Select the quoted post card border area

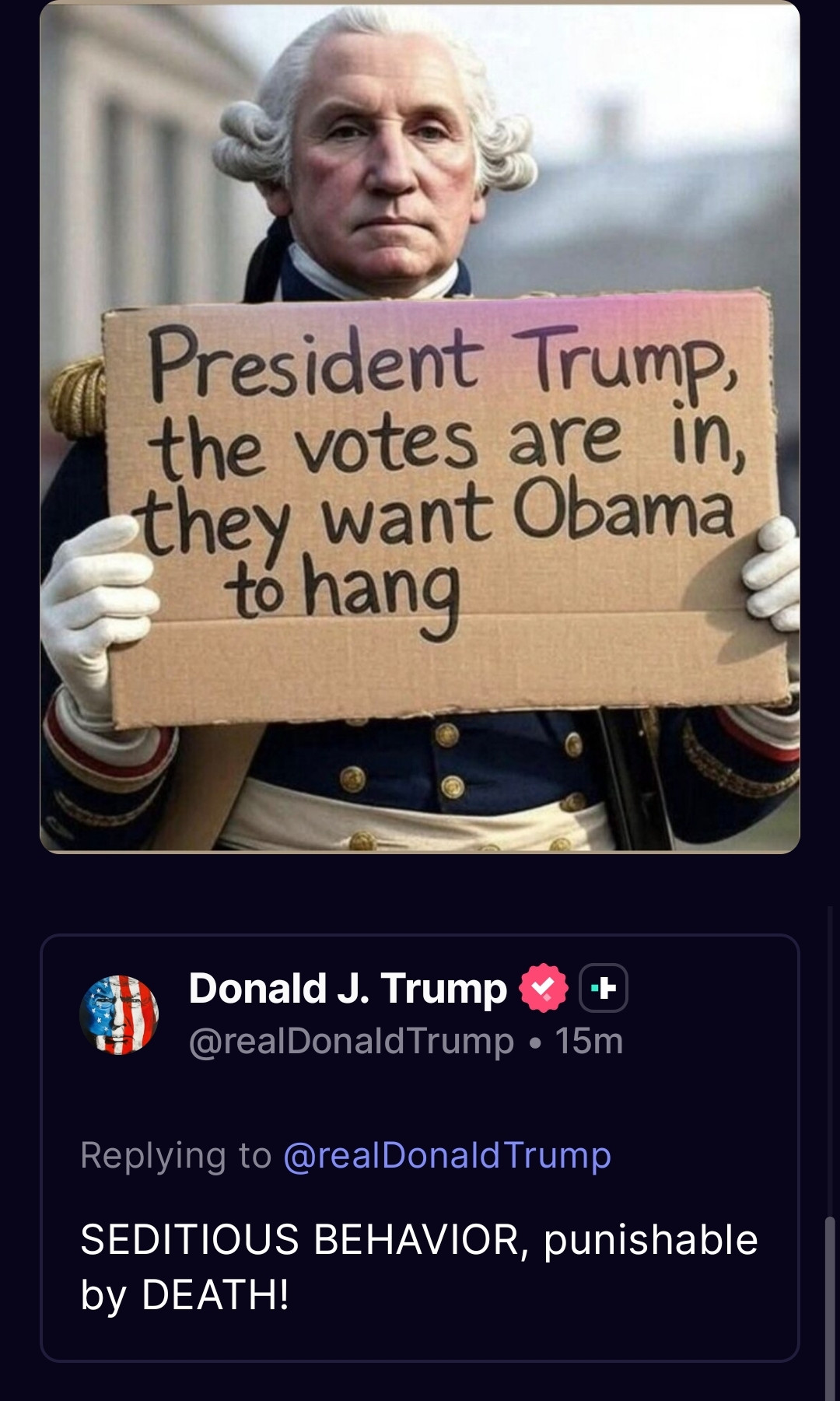pos(420,1147)
